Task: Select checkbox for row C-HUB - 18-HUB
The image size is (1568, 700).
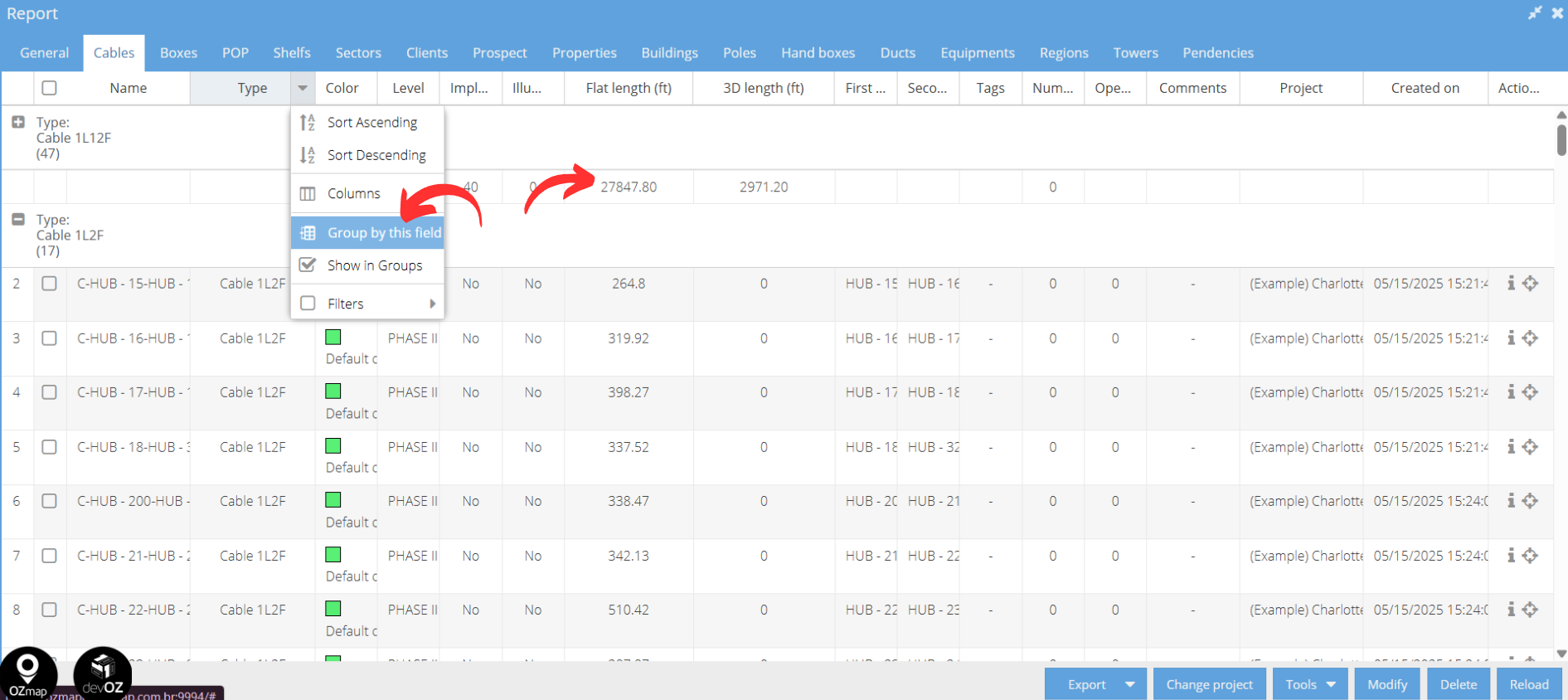Action: [50, 447]
